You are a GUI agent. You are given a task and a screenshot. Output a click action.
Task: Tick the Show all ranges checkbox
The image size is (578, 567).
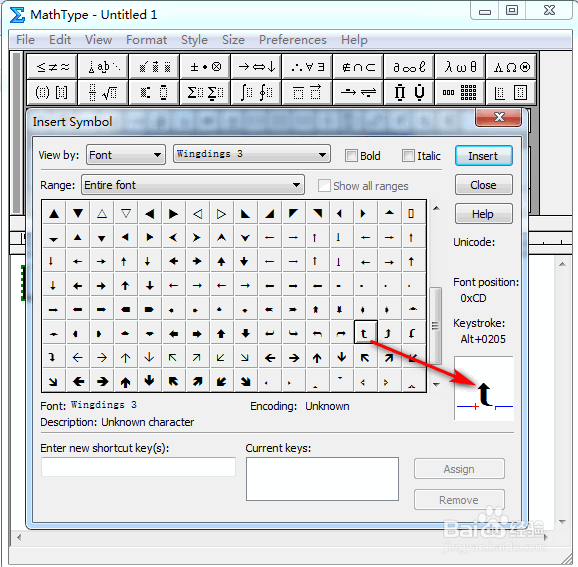[x=324, y=185]
